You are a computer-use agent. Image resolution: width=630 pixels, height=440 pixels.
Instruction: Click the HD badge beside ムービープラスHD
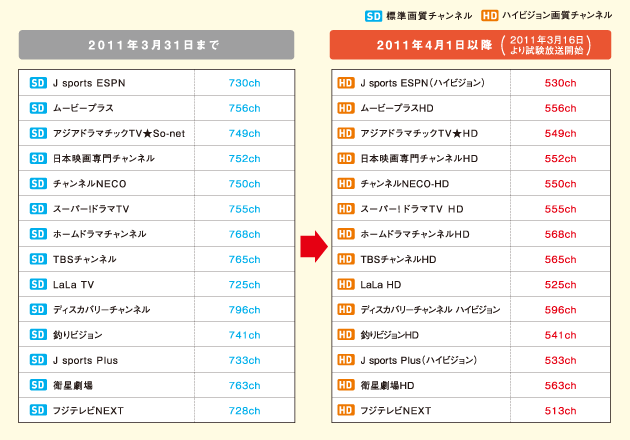coord(346,108)
